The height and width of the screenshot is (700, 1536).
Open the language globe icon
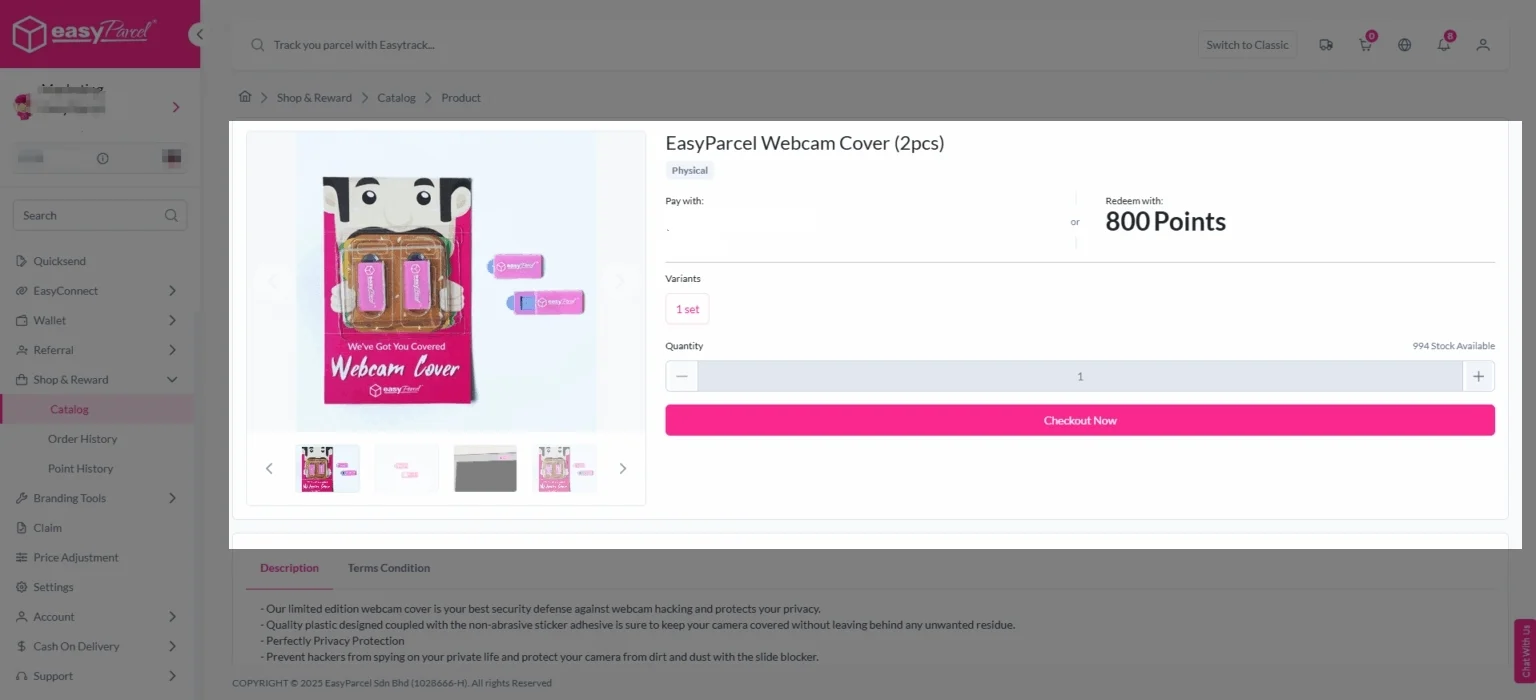[x=1405, y=45]
